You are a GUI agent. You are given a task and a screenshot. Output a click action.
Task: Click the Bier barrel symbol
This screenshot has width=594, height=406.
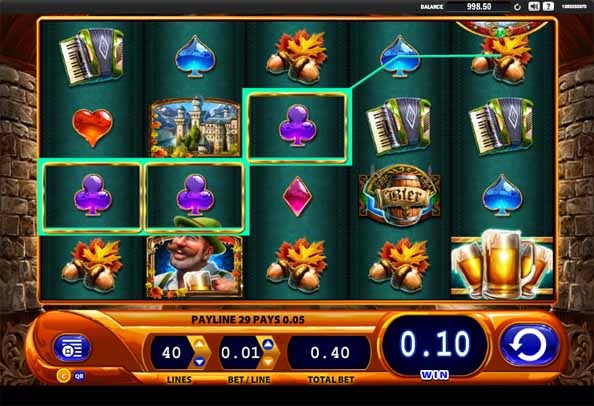[x=399, y=195]
